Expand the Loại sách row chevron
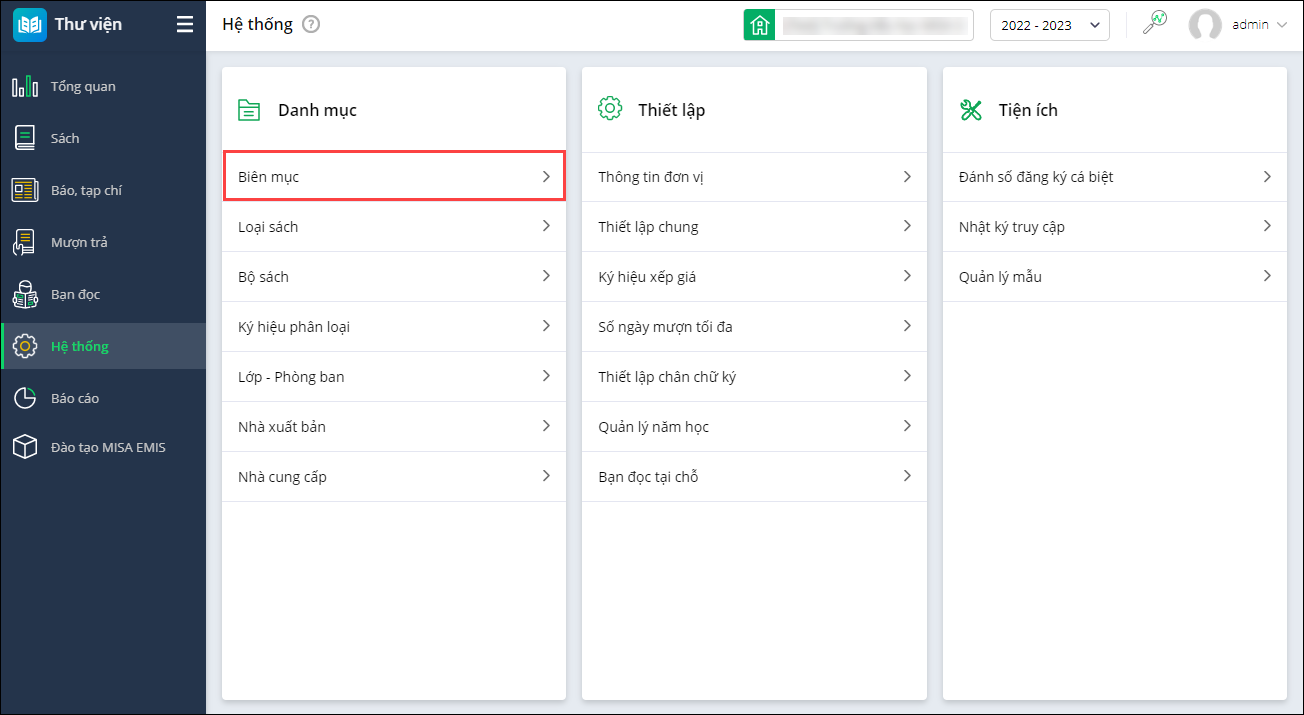This screenshot has width=1304, height=715. [x=546, y=226]
